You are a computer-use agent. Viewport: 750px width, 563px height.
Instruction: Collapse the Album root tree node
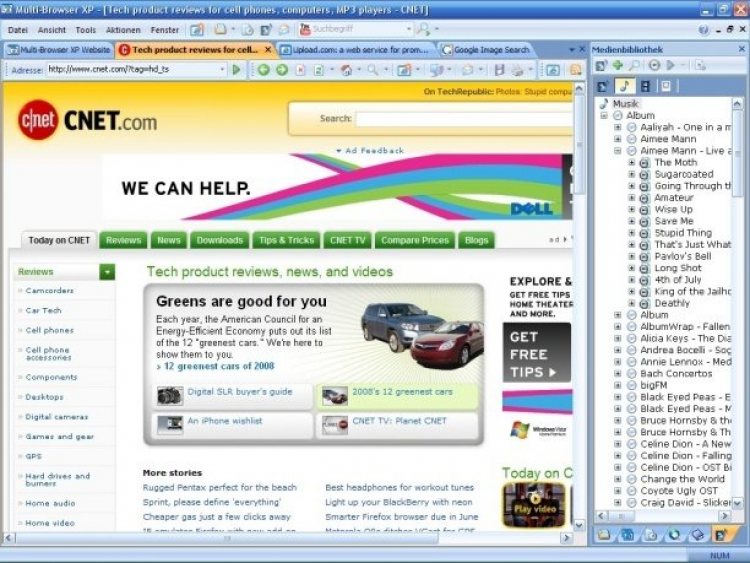tap(604, 115)
